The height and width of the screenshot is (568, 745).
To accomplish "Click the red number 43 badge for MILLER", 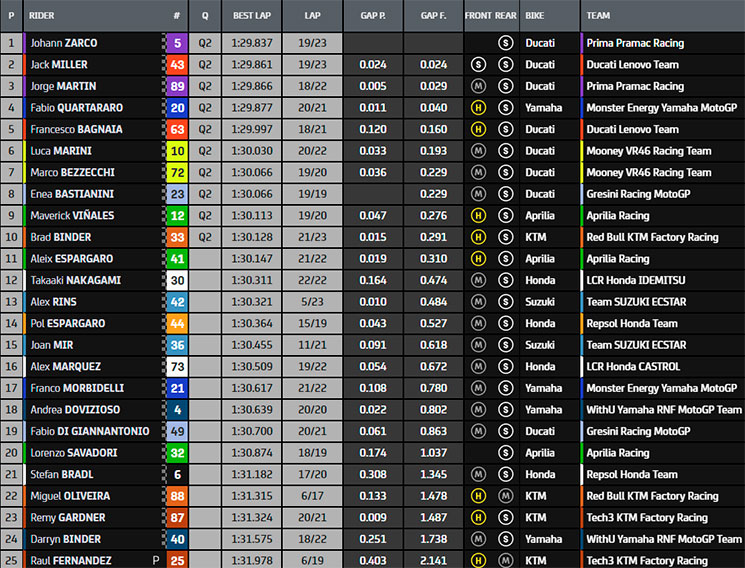I will 177,65.
